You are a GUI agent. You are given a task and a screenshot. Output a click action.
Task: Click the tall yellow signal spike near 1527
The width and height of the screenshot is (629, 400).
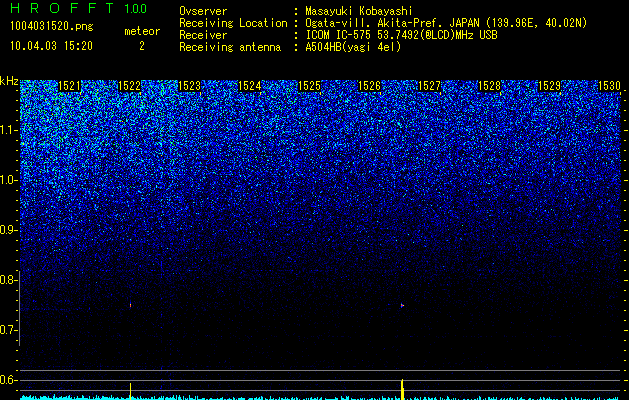pyautogui.click(x=402, y=389)
